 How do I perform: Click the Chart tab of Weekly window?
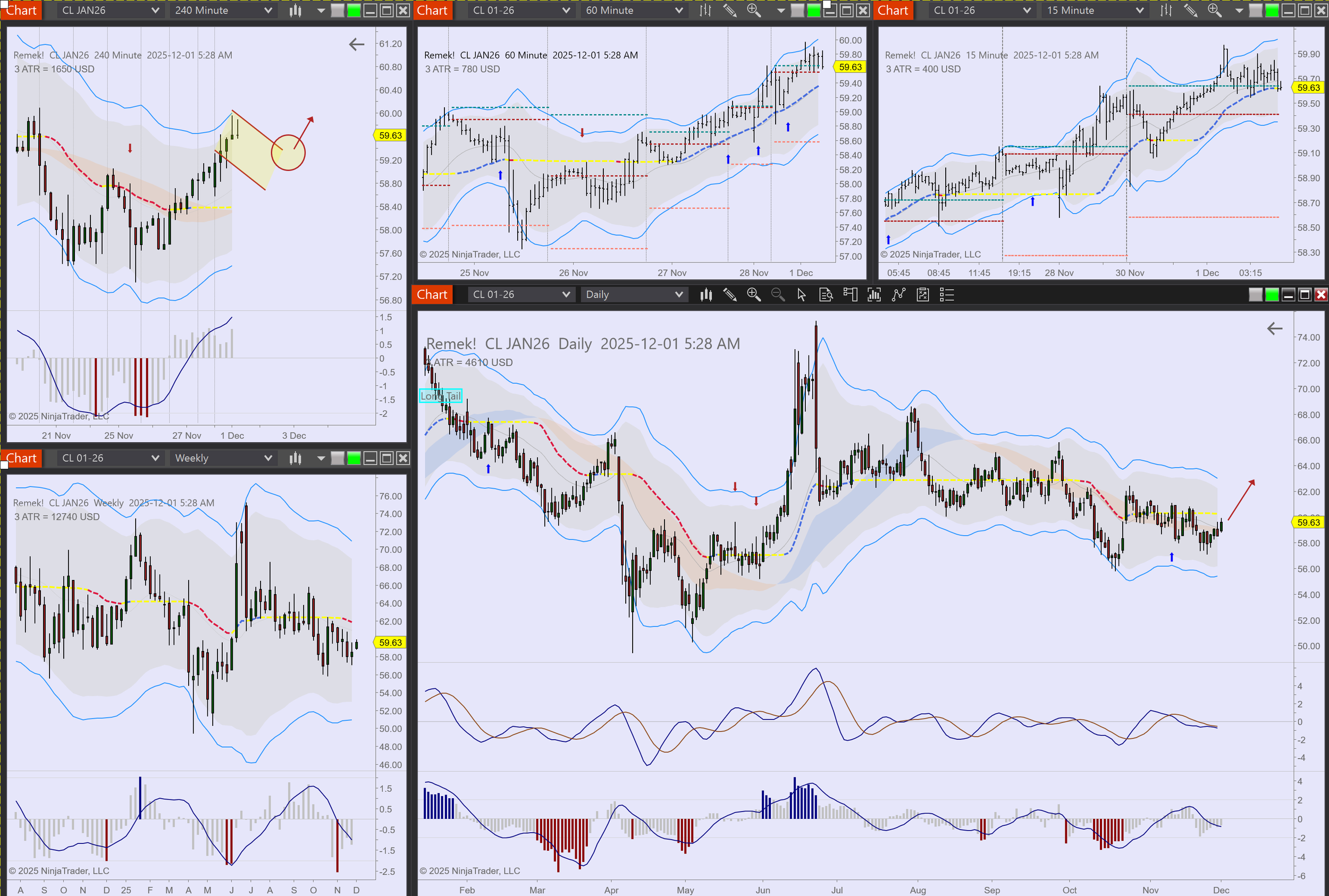click(x=22, y=458)
